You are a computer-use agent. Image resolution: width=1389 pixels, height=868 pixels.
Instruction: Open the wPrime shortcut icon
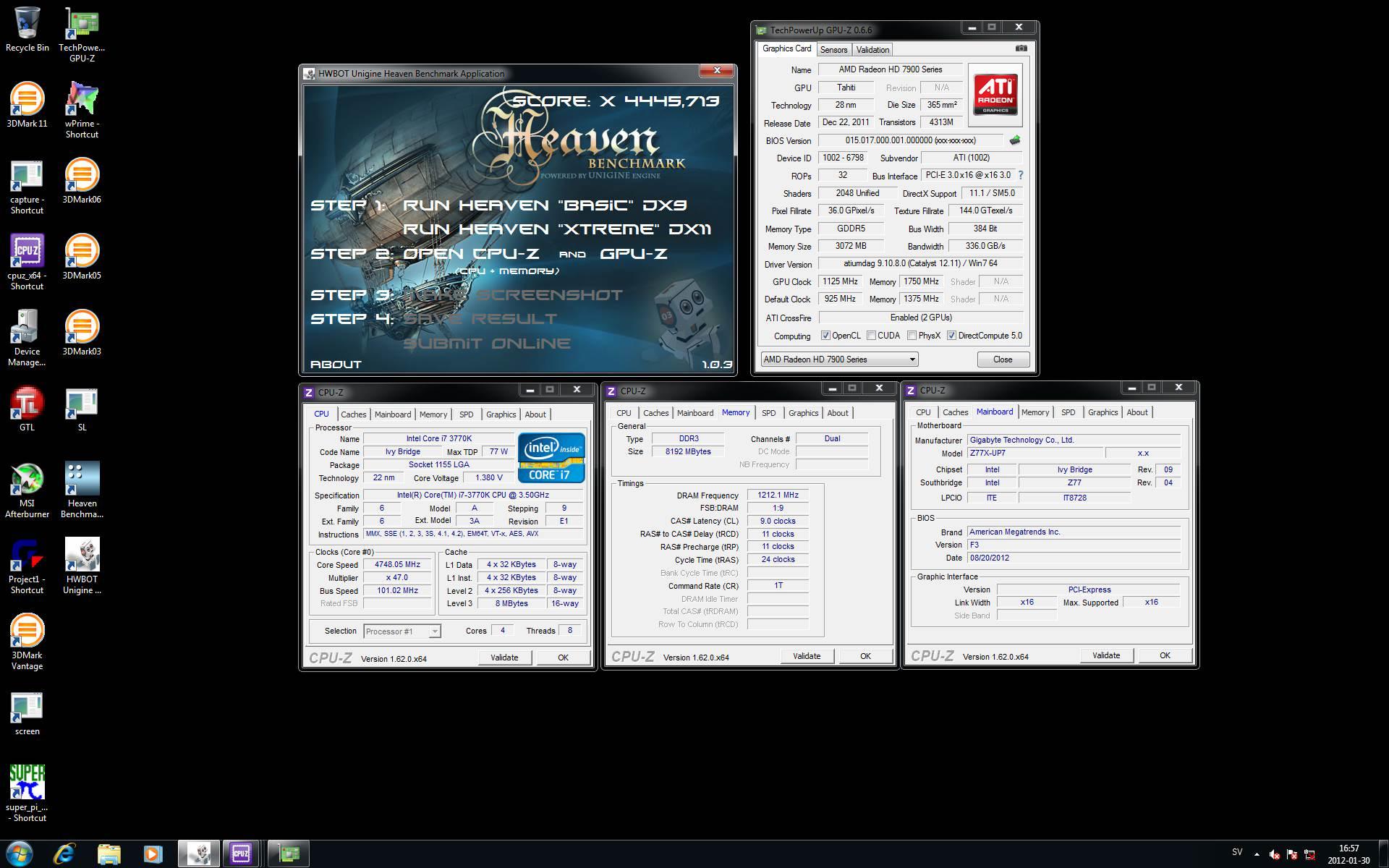[82, 111]
